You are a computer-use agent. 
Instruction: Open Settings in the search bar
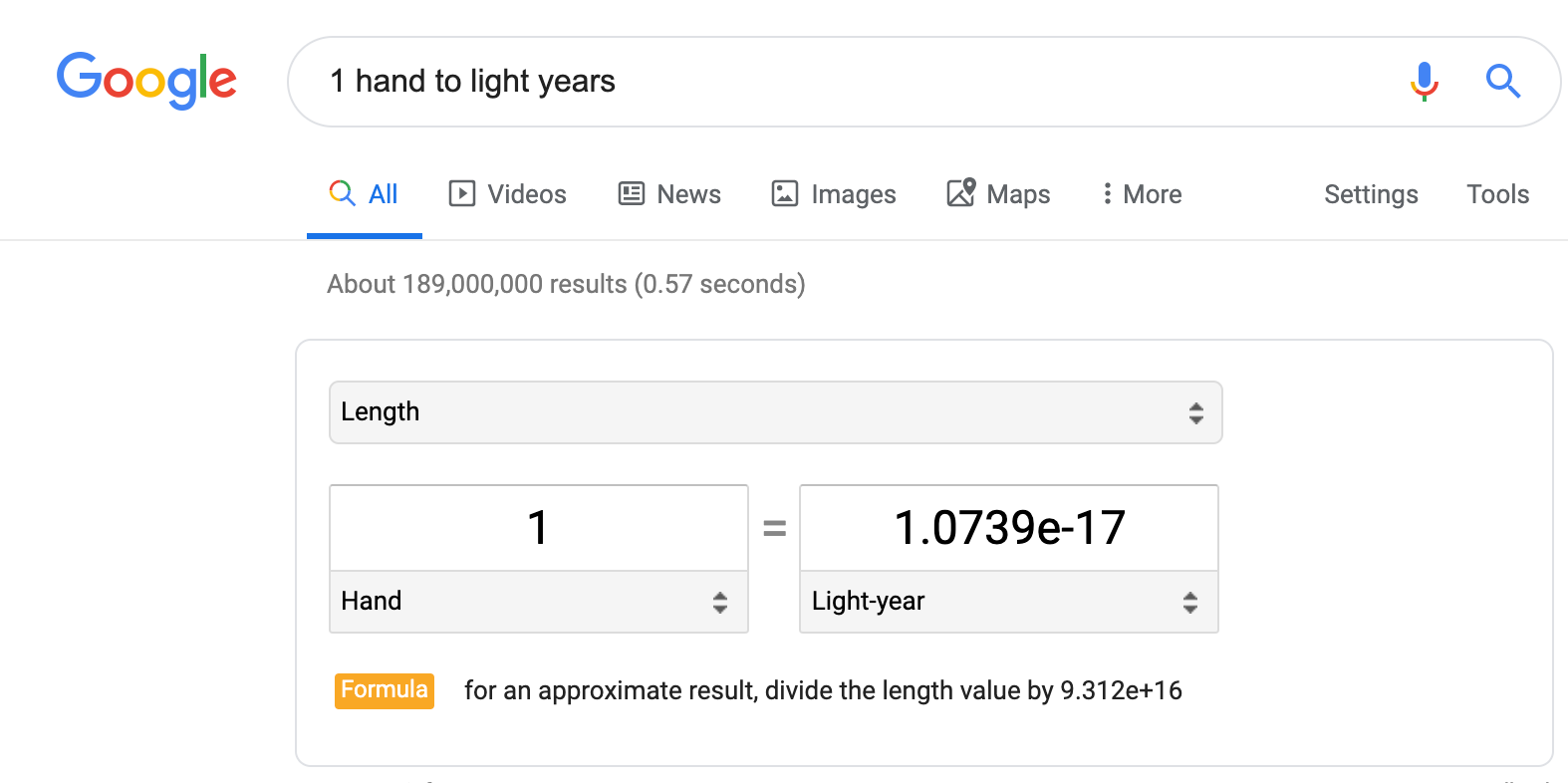click(1371, 194)
